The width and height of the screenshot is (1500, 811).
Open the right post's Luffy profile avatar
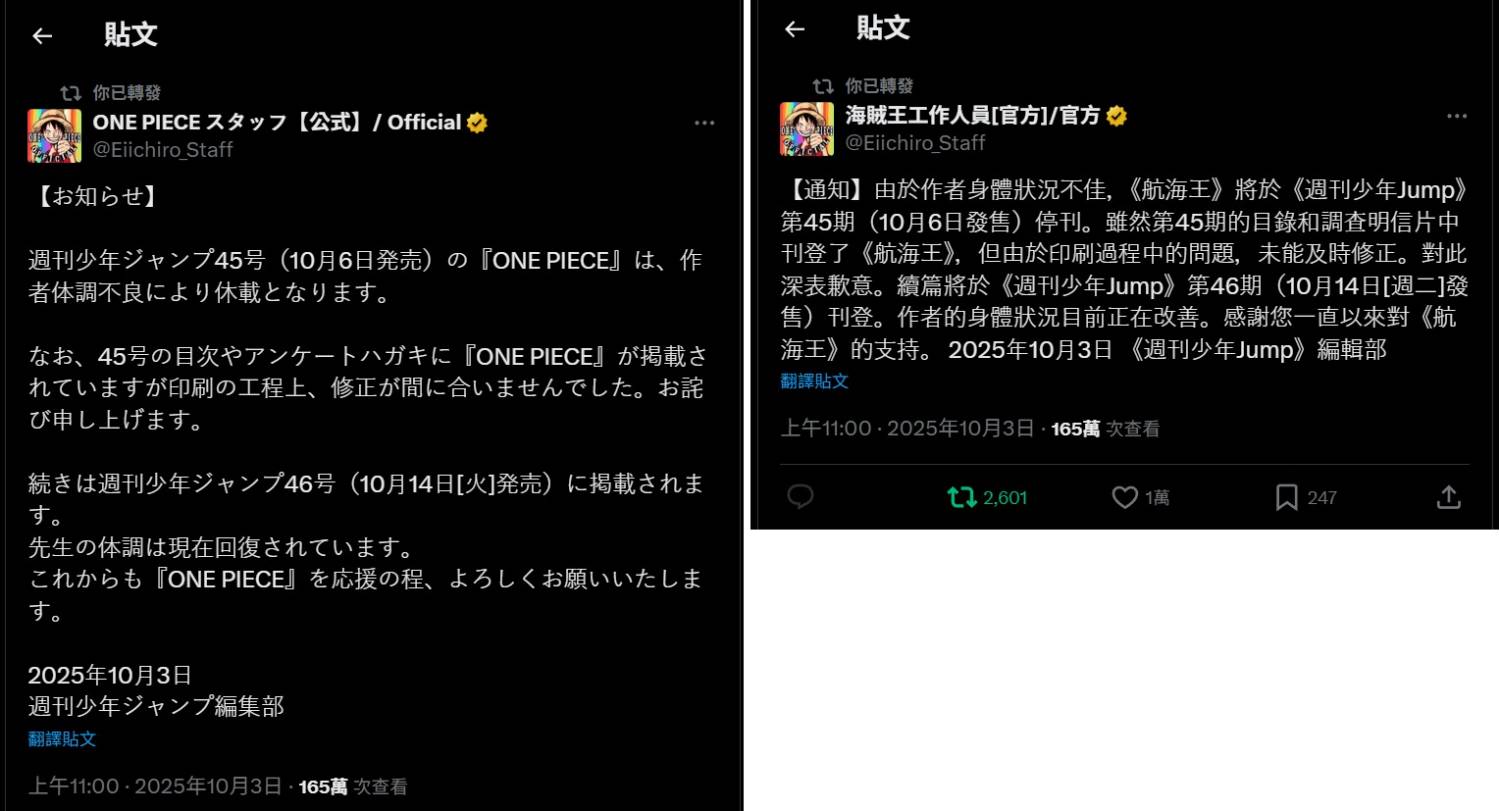point(806,129)
